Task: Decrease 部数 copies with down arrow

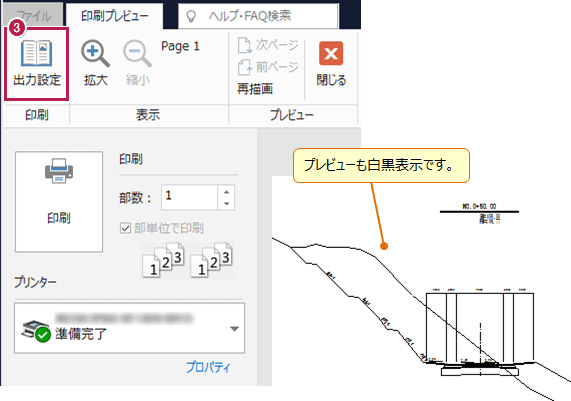Action: pos(227,204)
